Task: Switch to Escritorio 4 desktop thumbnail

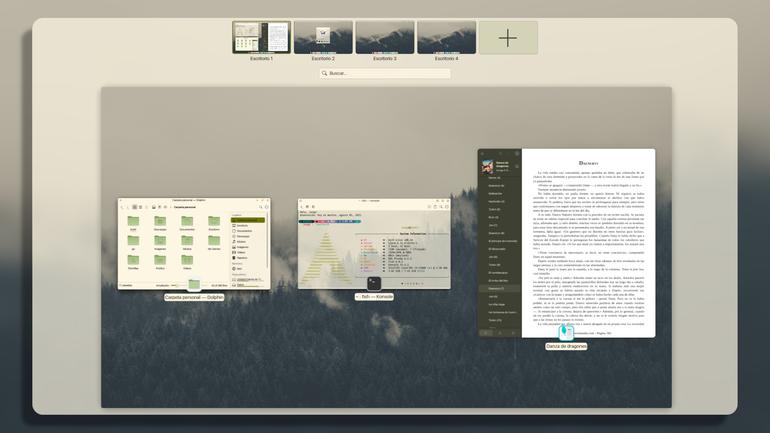Action: click(x=446, y=37)
